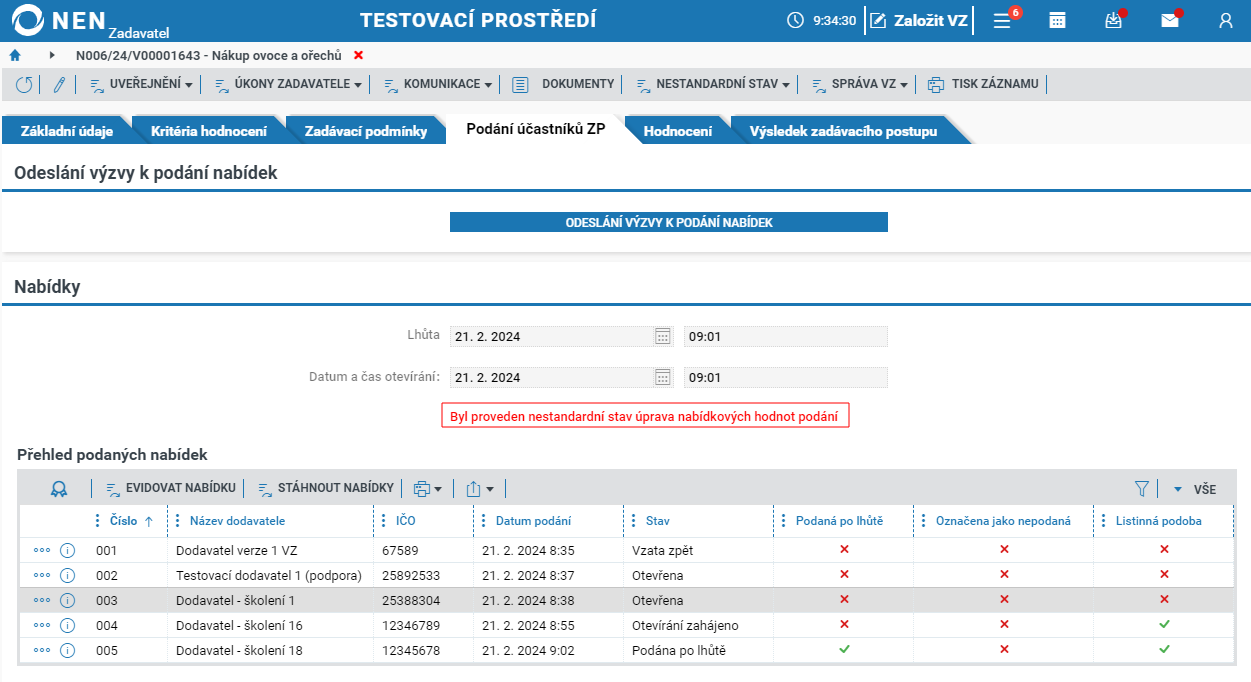
Task: Open the Datum podání column options menu
Action: pos(483,520)
